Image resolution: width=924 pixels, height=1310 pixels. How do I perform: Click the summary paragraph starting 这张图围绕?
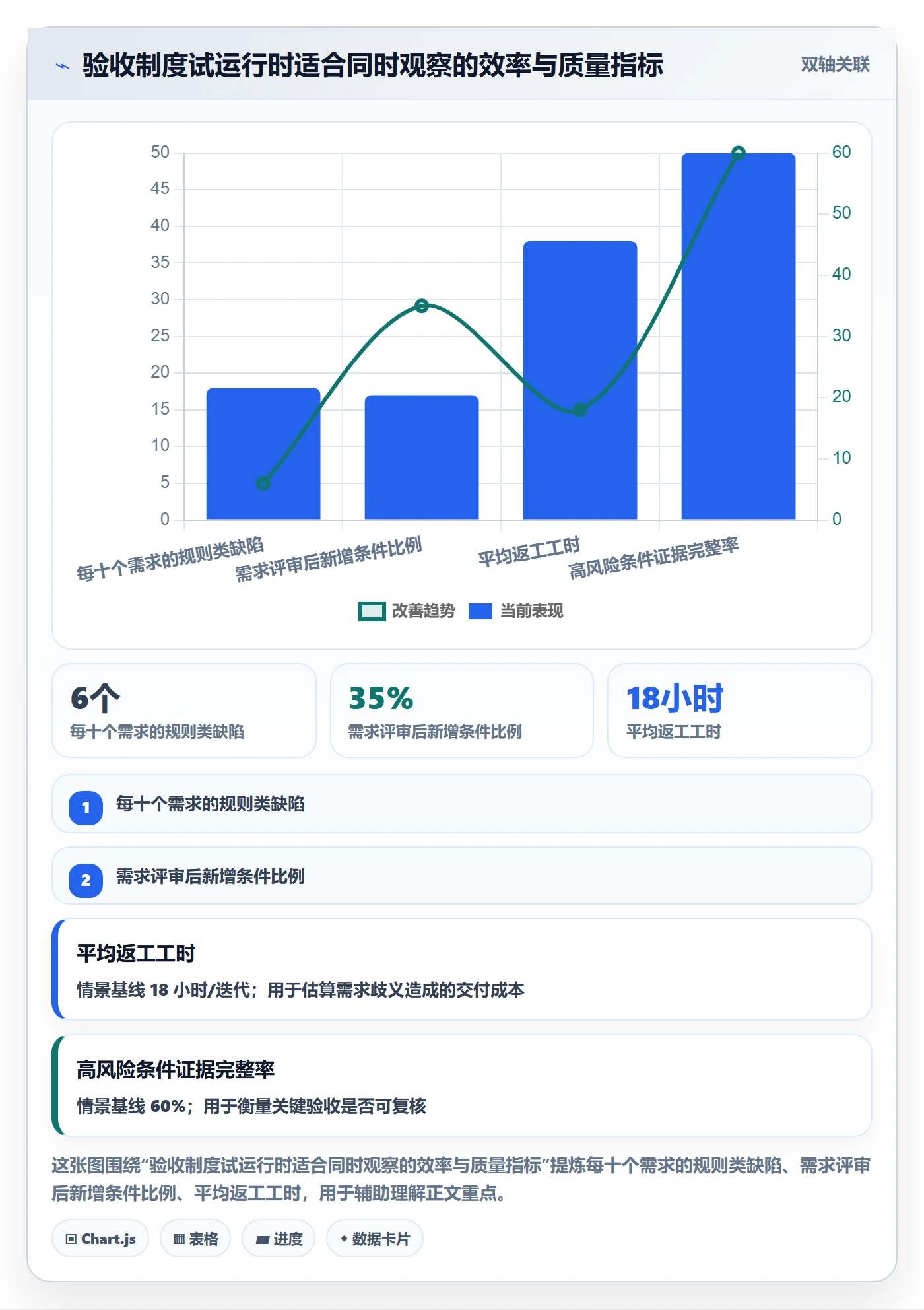(461, 1179)
